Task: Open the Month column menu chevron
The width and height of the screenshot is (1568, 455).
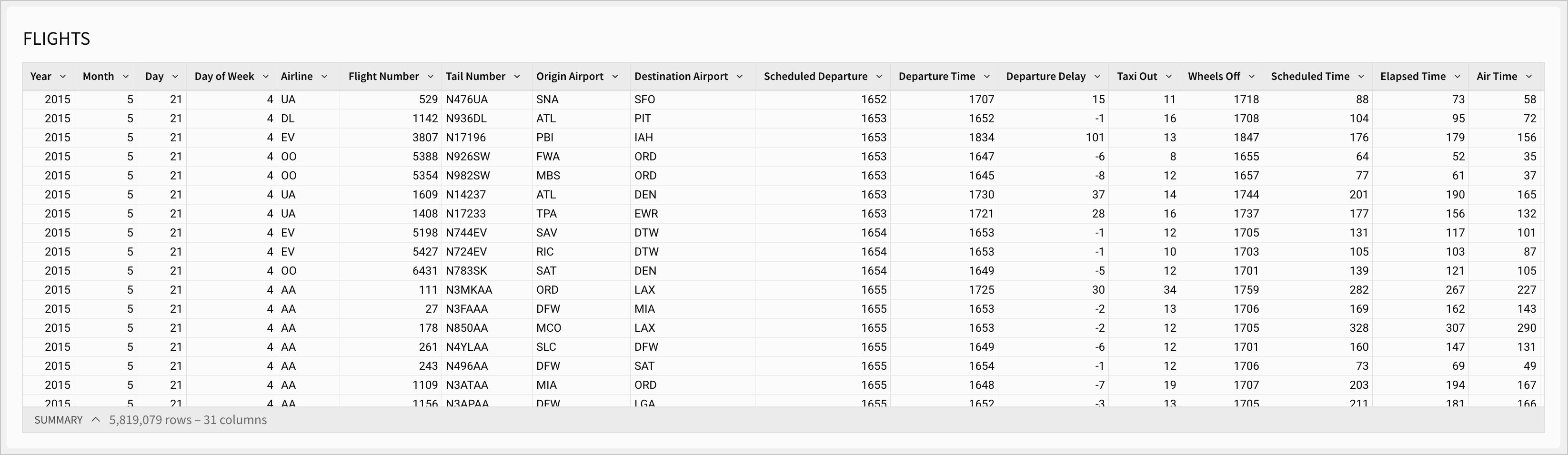Action: click(125, 77)
